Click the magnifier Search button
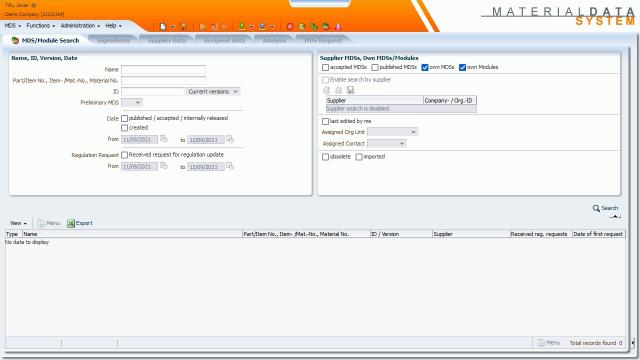This screenshot has height=360, width=640. coord(605,208)
